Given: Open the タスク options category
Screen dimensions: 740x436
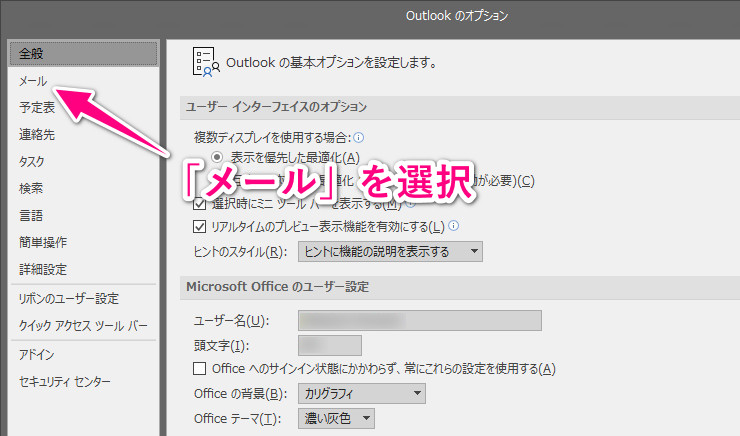Looking at the screenshot, I should coord(32,161).
